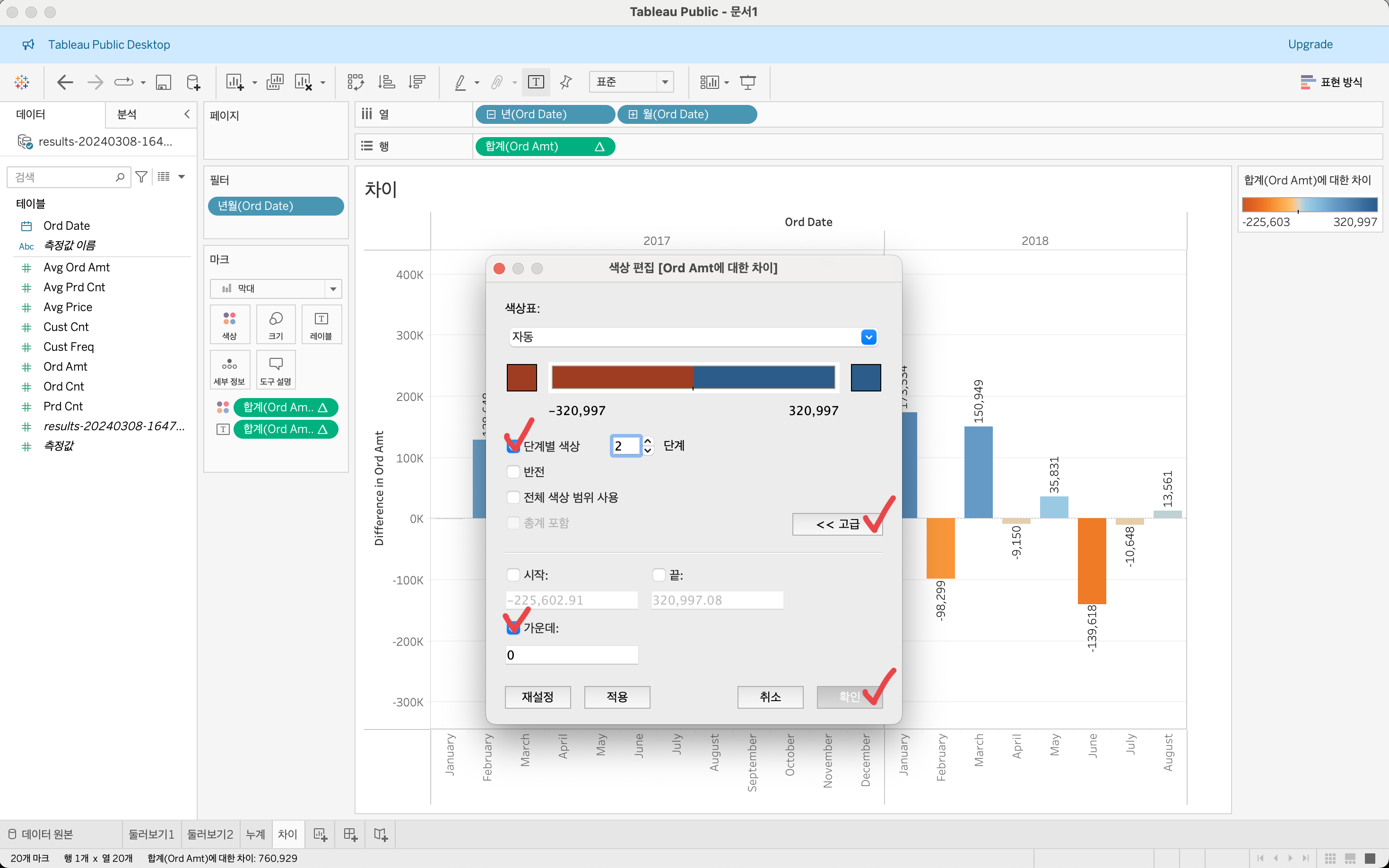Click the 재설정 button
This screenshot has width=1389, height=868.
[x=537, y=697]
